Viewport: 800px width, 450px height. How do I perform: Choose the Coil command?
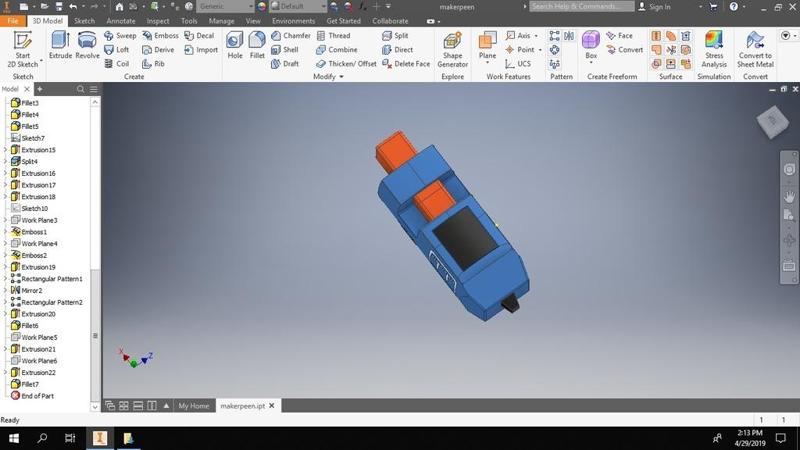tap(117, 64)
